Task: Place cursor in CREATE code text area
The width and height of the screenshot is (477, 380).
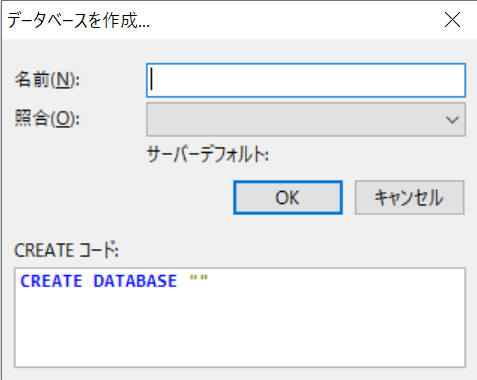Action: click(240, 317)
